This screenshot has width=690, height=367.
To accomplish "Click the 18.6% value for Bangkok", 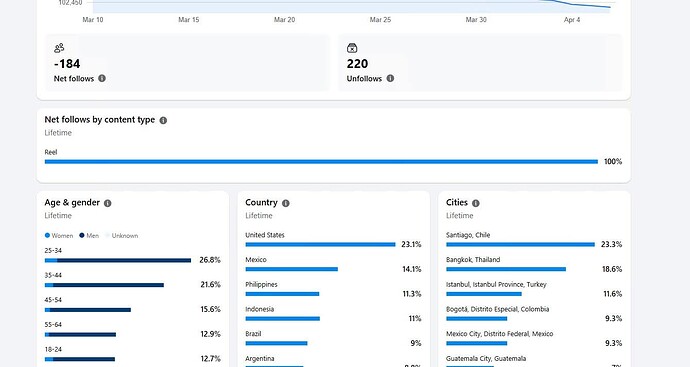I will 612,269.
